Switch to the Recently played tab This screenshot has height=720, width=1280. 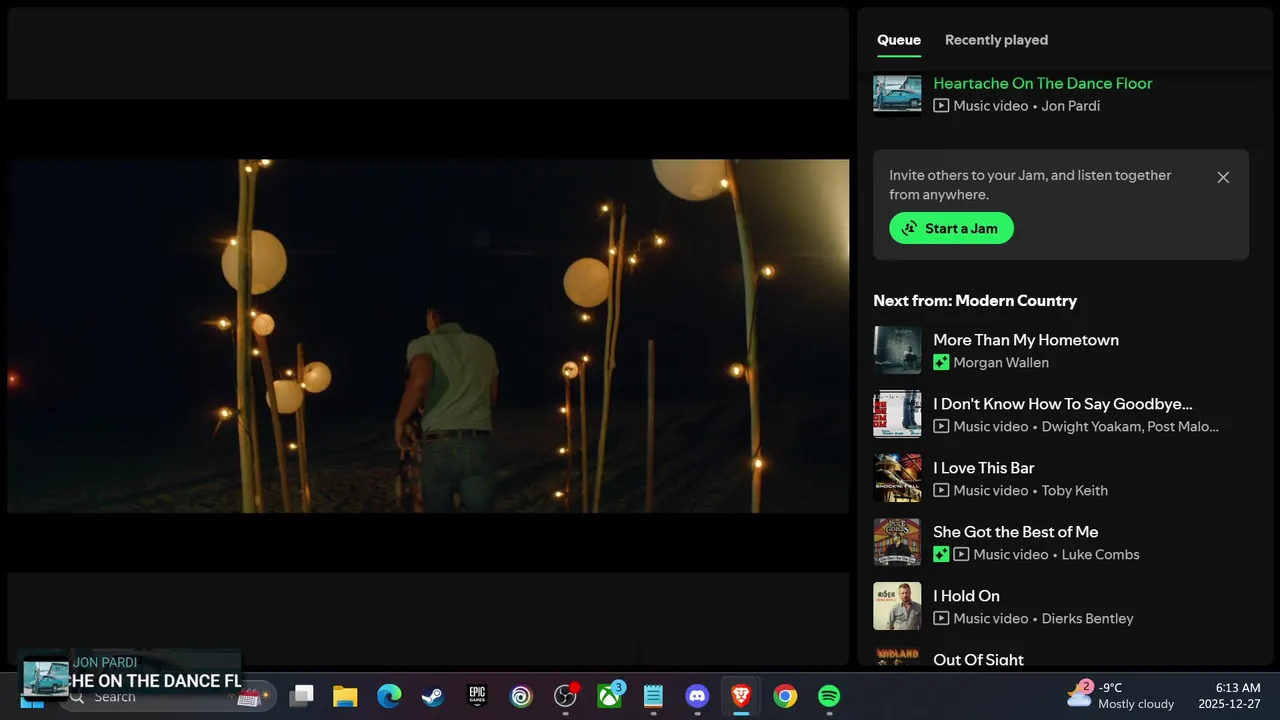tap(996, 40)
